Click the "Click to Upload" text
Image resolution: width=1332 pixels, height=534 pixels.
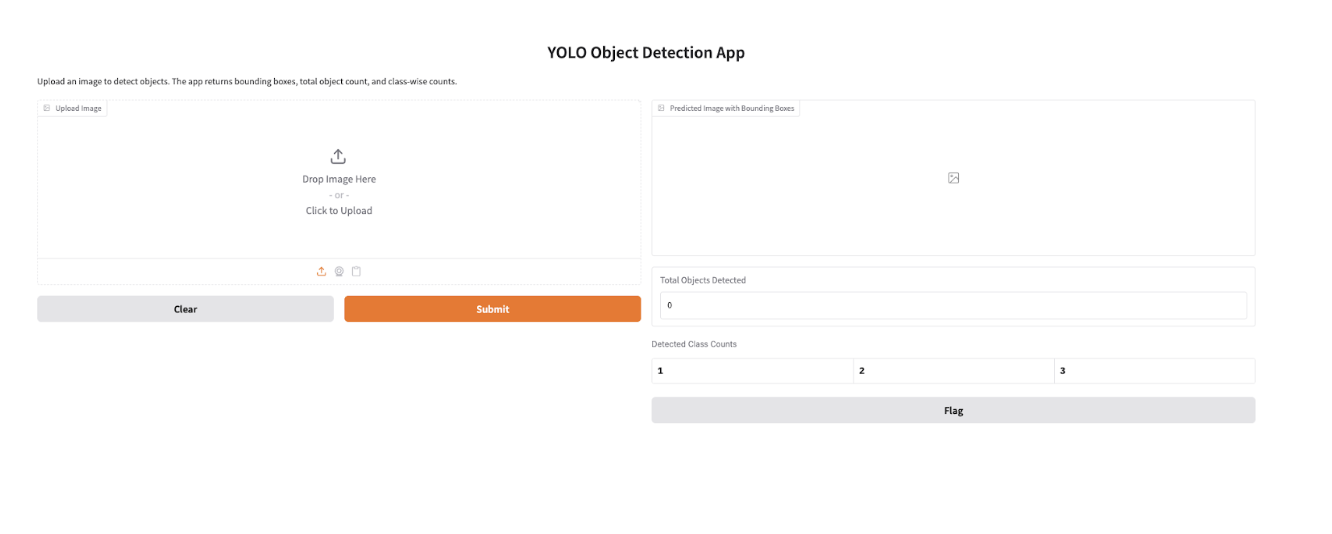coord(339,211)
